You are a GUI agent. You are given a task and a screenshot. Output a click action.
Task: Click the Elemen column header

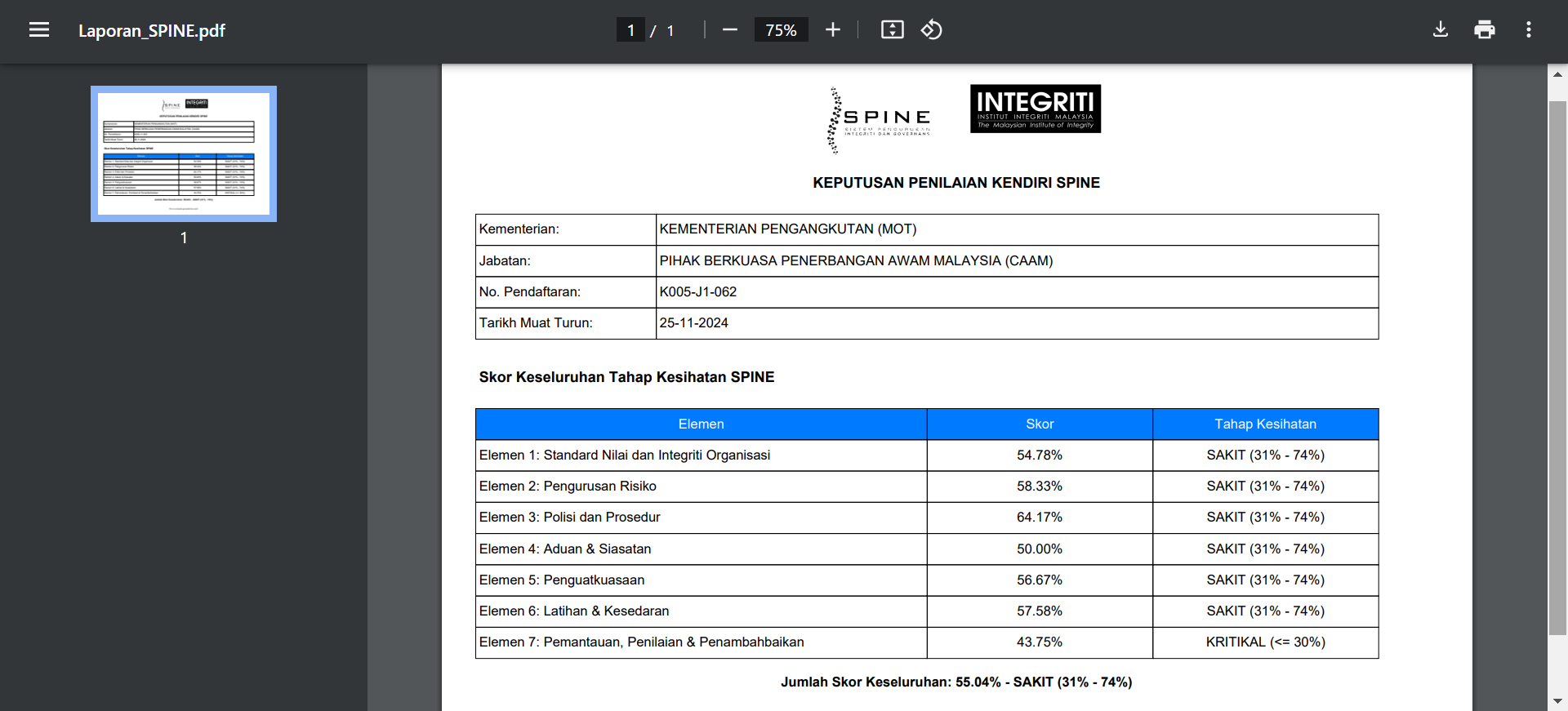coord(701,424)
